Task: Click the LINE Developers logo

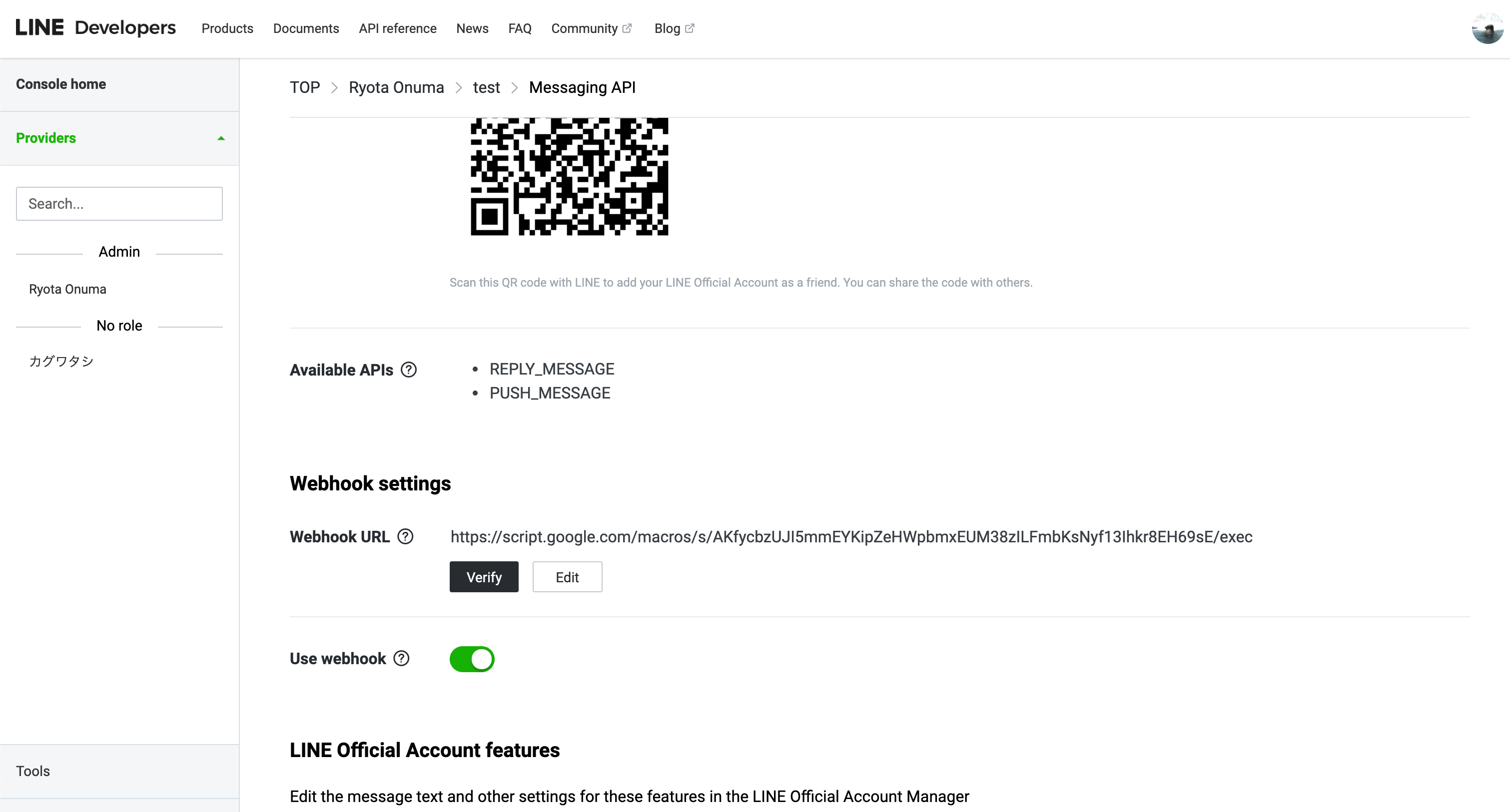Action: (95, 27)
